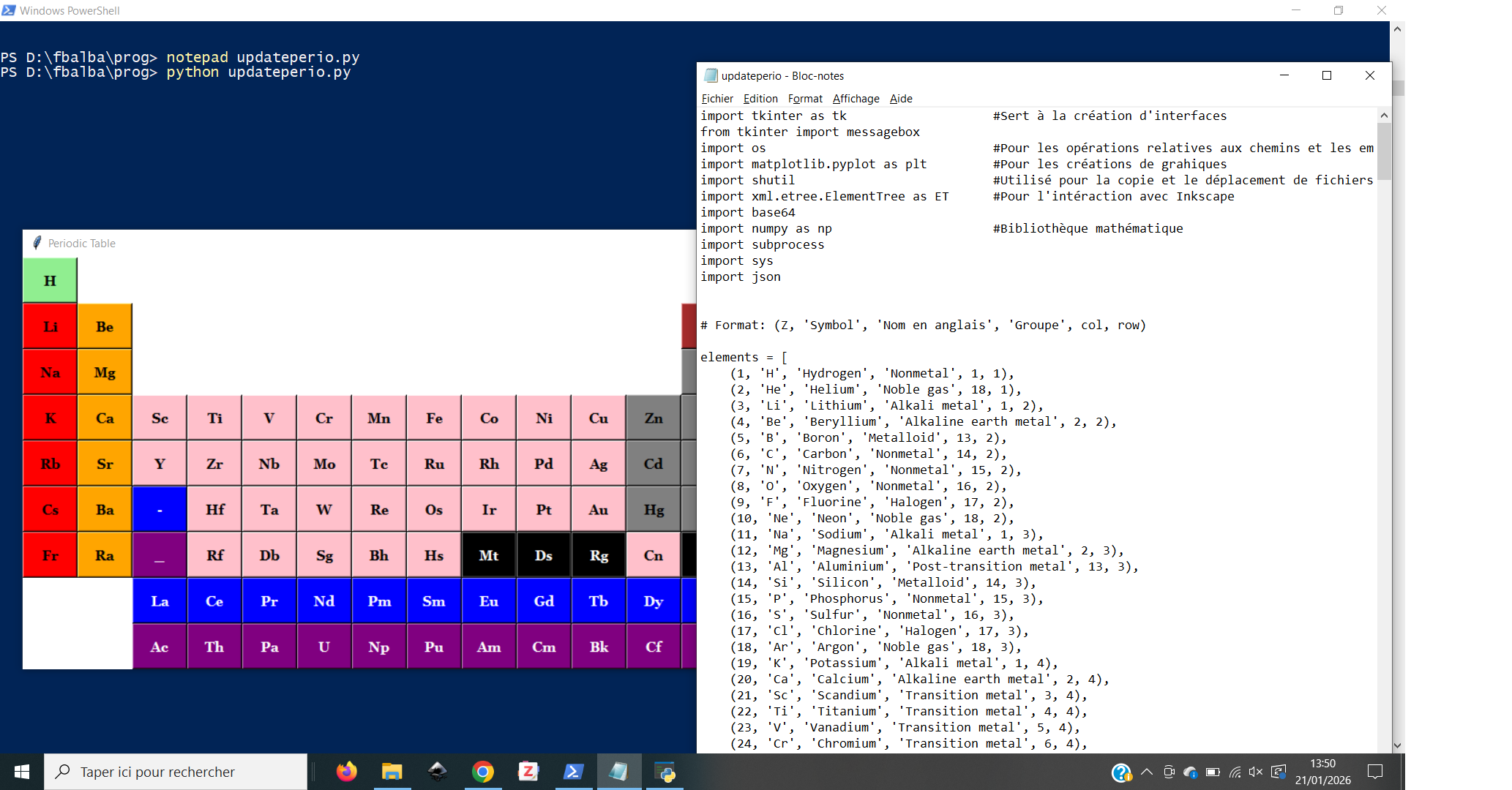Open Firefox from the taskbar

click(x=346, y=772)
